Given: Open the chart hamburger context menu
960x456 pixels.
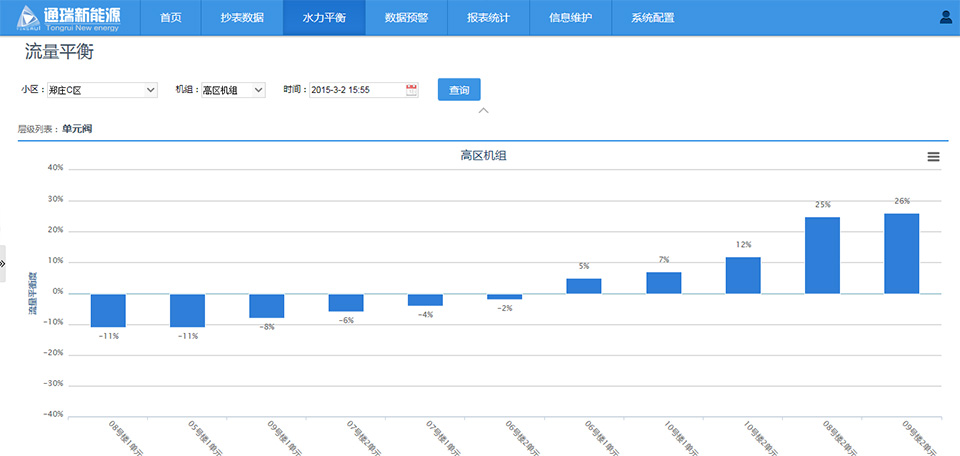Looking at the screenshot, I should 933,157.
